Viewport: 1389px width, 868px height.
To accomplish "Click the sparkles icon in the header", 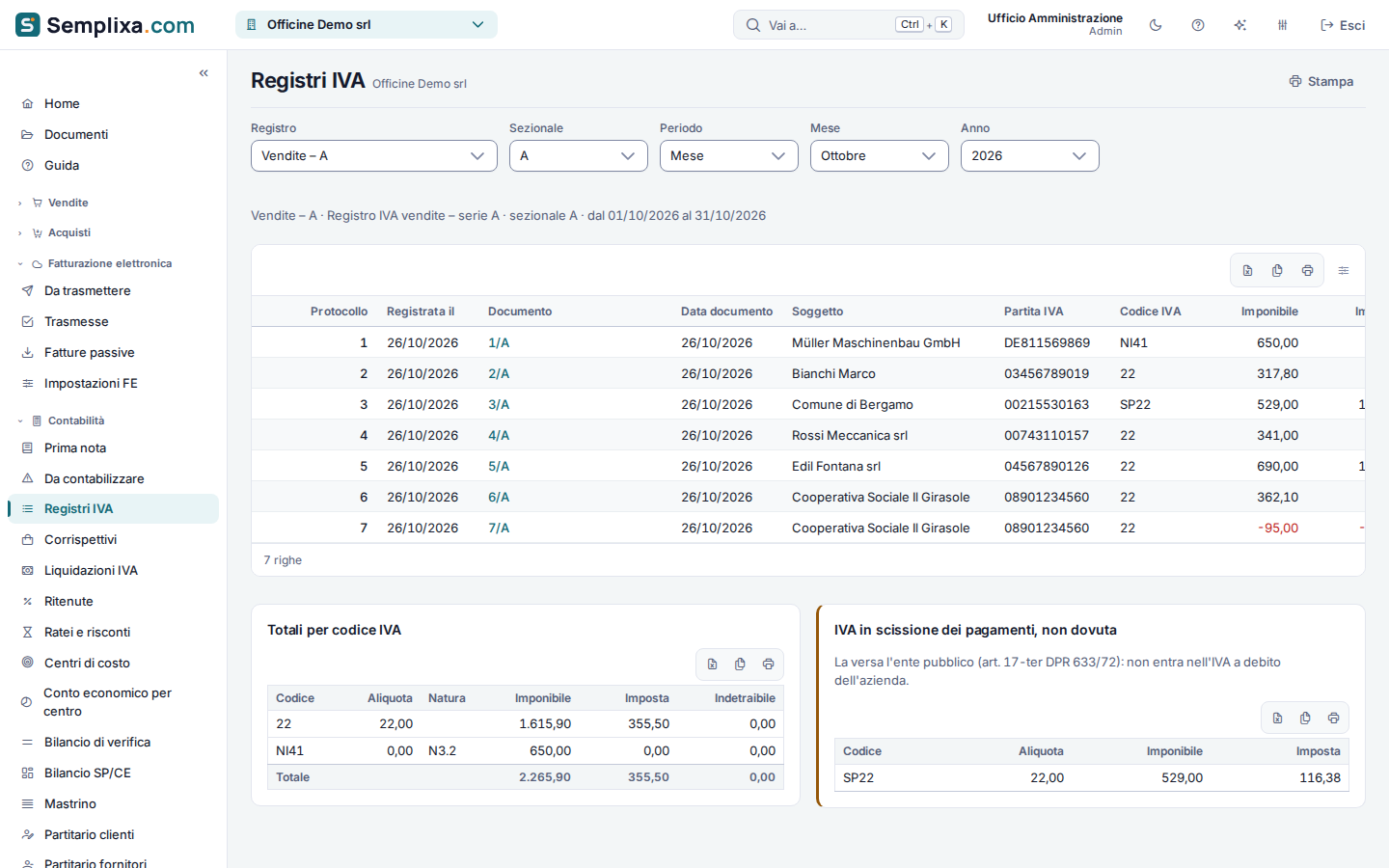I will (1240, 25).
